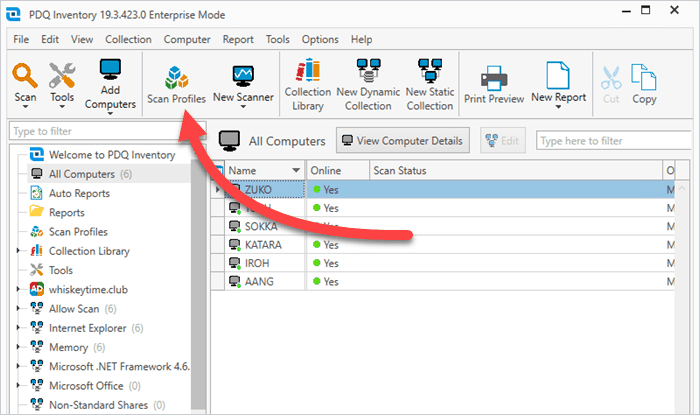
Task: Open Collection Library toolbar button
Action: tap(308, 84)
